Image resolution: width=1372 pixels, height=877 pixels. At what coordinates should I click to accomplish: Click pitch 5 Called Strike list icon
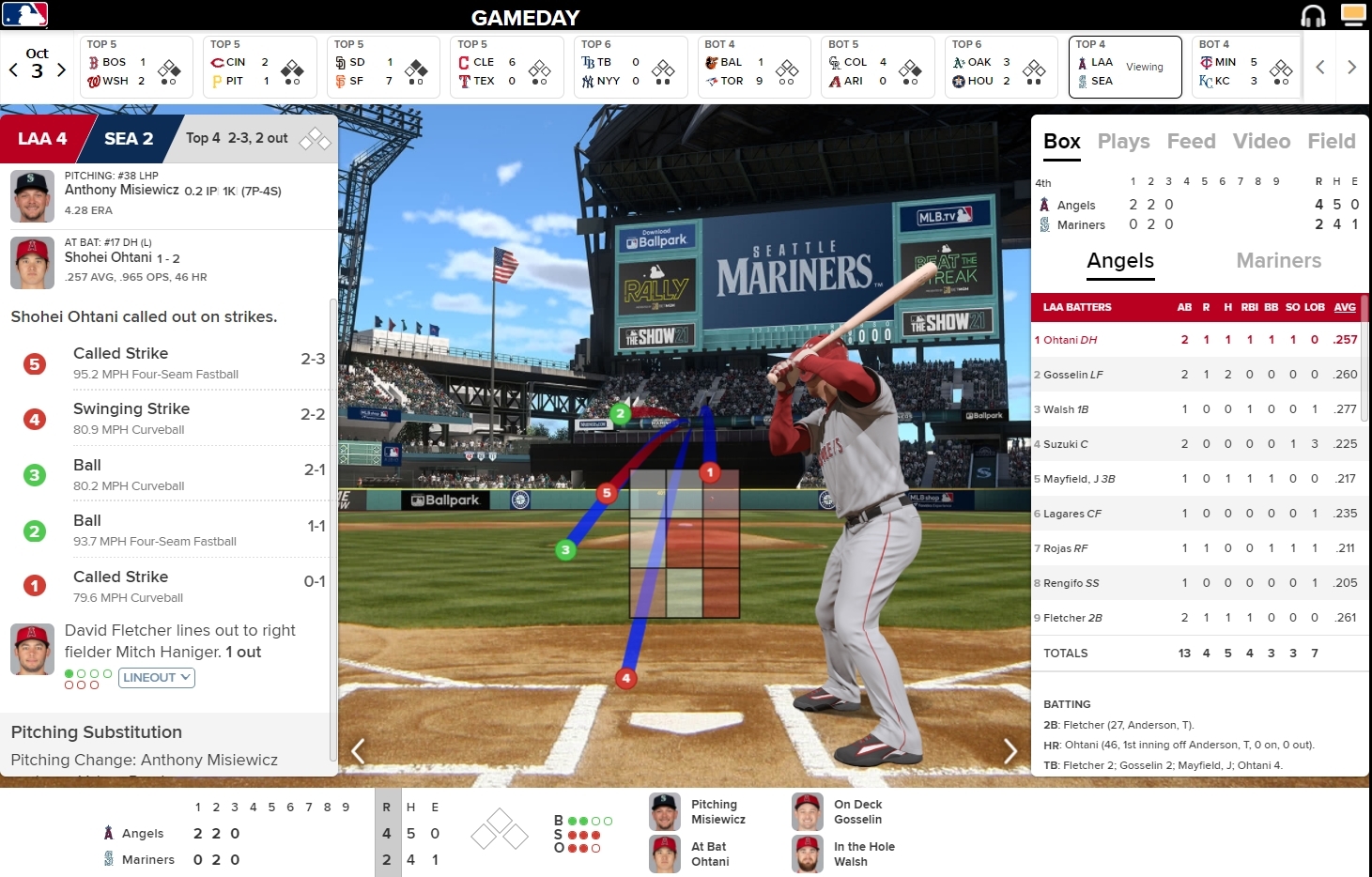[x=35, y=363]
